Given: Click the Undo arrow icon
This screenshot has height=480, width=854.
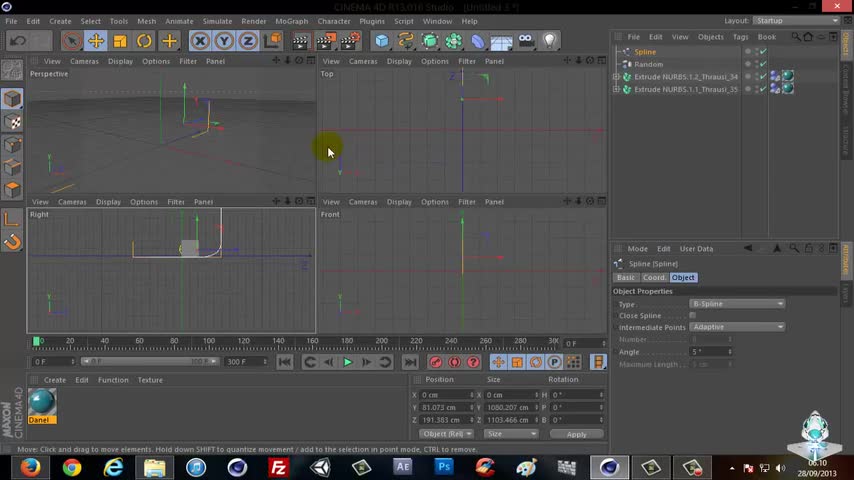Looking at the screenshot, I should (x=18, y=41).
